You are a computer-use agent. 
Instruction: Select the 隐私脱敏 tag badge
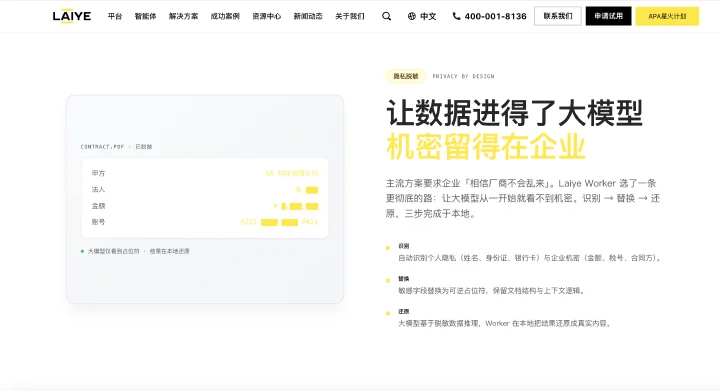click(406, 76)
